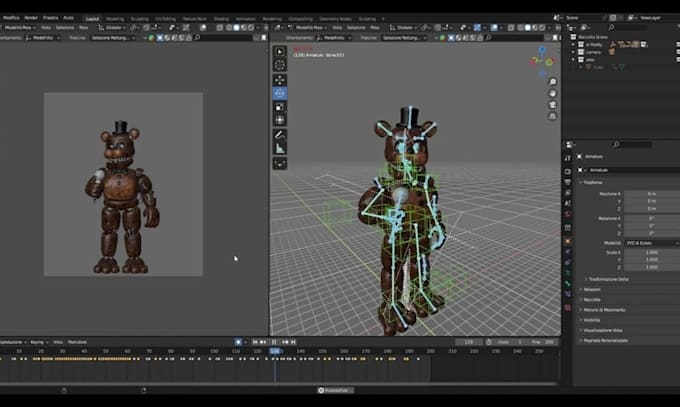Select the Annotate pencil tool

coord(280,135)
